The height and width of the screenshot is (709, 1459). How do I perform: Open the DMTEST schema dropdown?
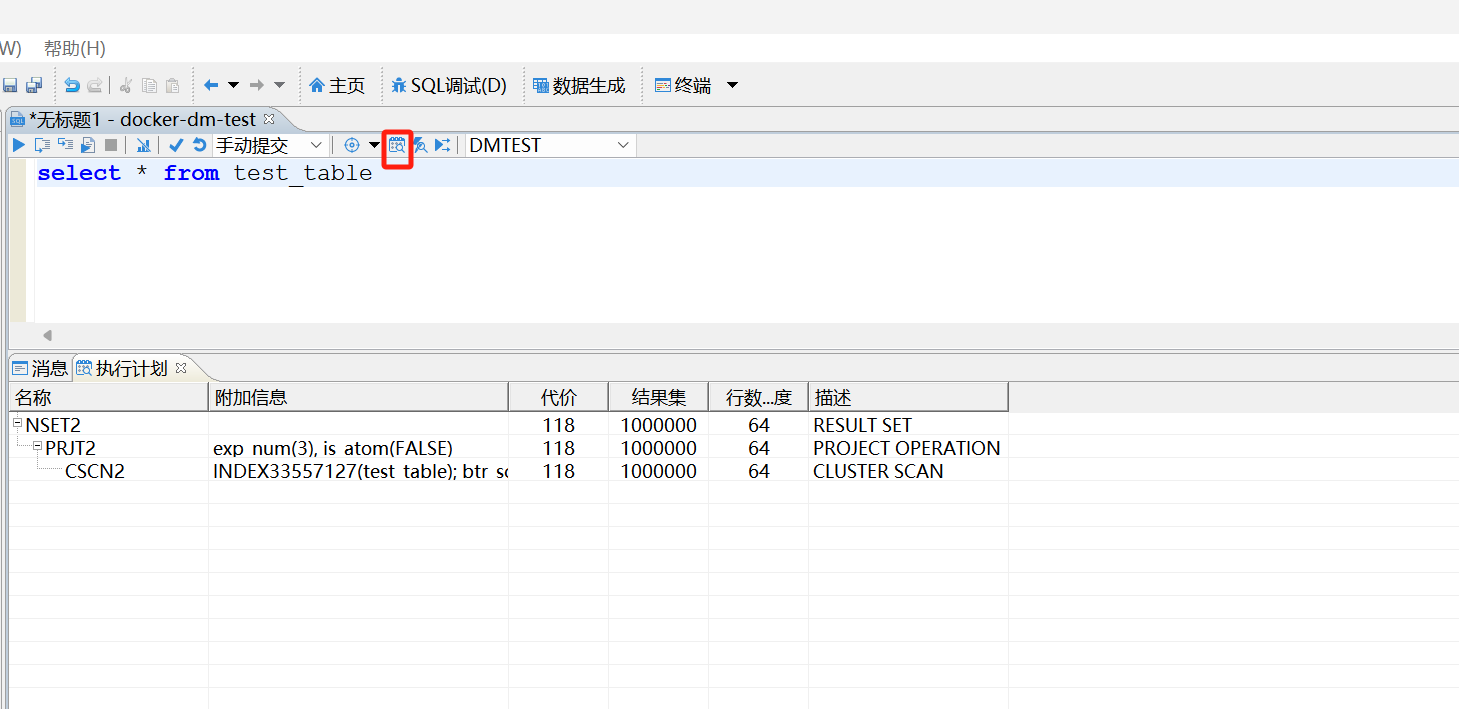(550, 145)
